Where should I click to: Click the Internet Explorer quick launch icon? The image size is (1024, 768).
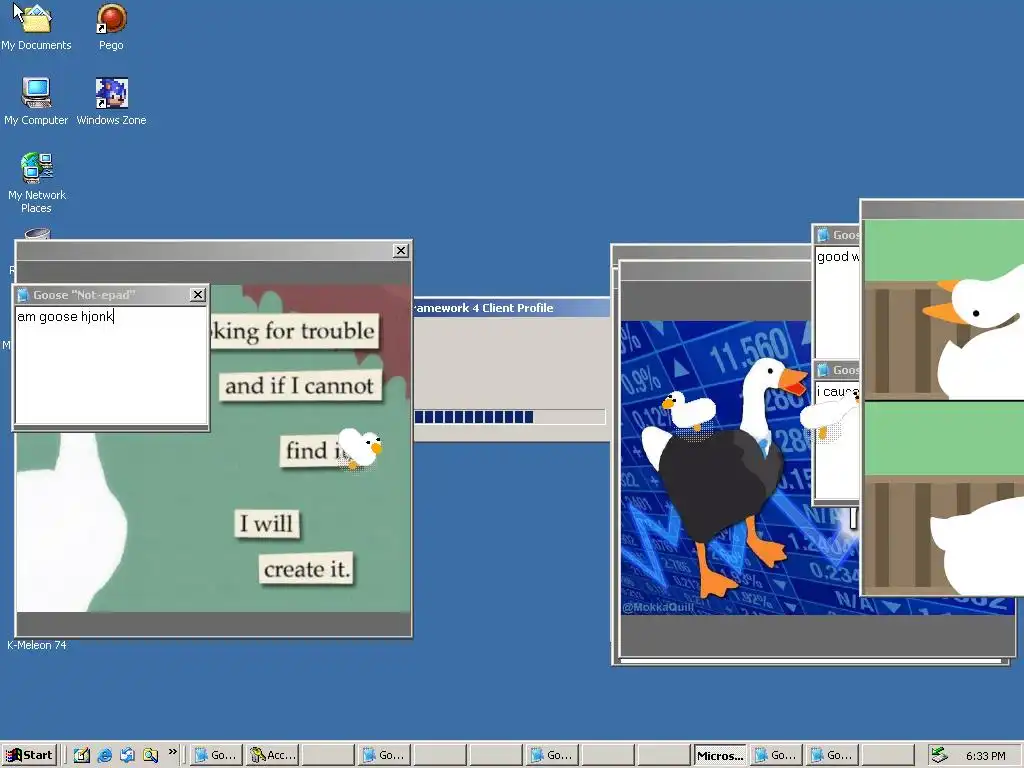[x=104, y=755]
